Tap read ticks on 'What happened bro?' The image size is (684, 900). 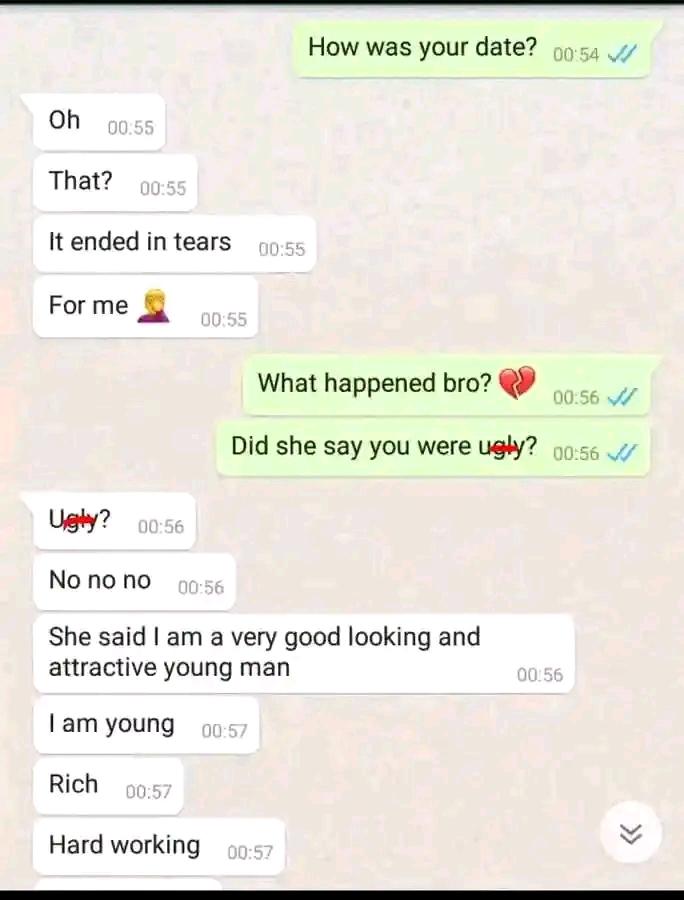coord(622,397)
